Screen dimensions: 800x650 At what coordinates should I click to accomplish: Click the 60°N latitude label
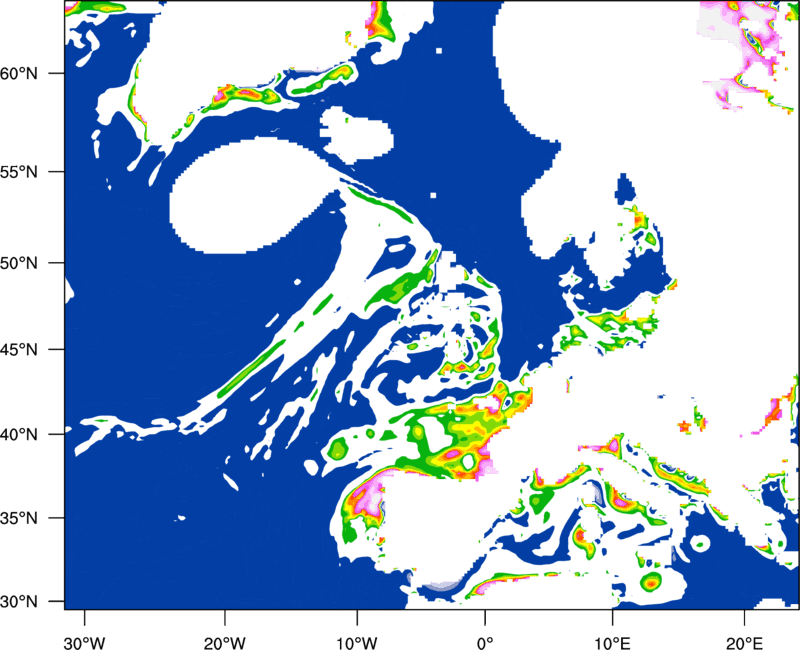coord(19,73)
